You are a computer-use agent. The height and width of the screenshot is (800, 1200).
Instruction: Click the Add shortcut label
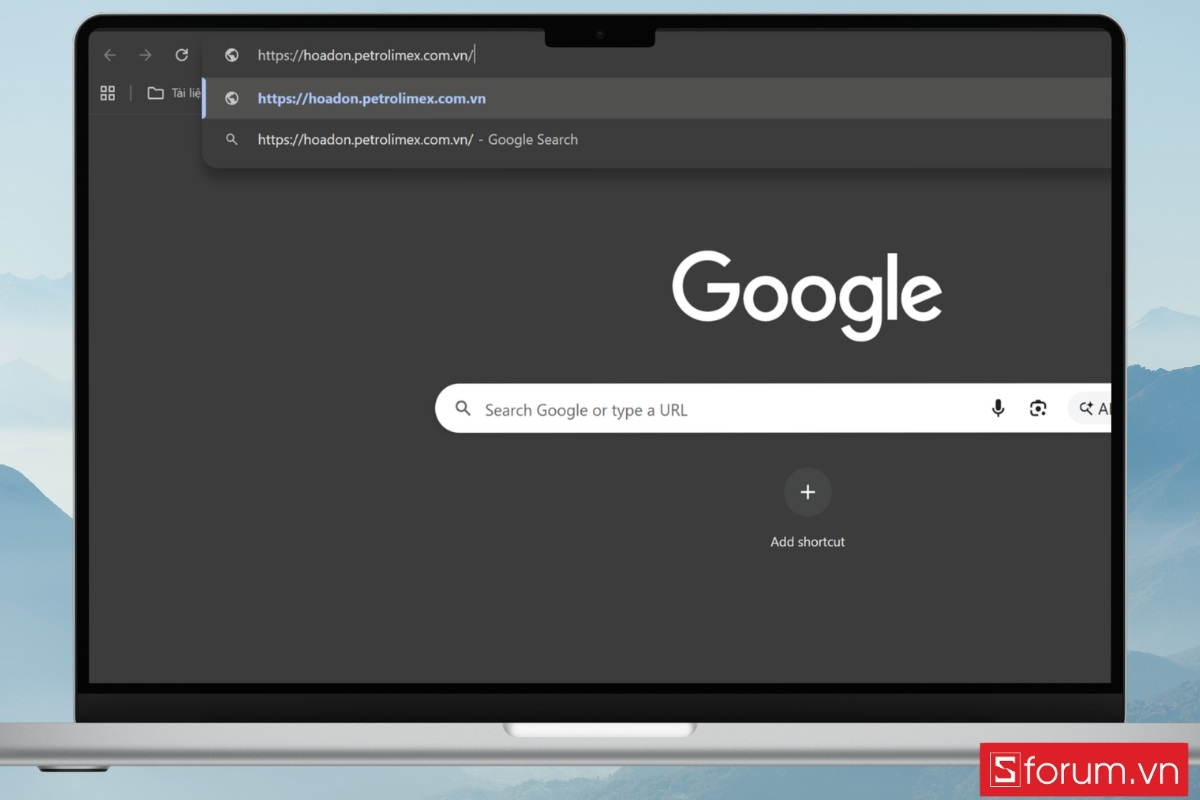(x=808, y=542)
